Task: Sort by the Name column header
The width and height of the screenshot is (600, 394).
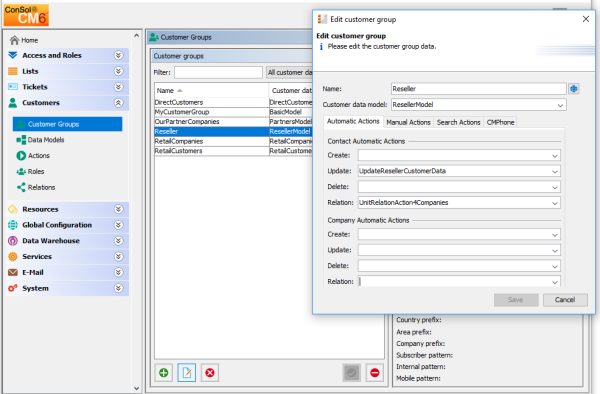Action: (211, 90)
